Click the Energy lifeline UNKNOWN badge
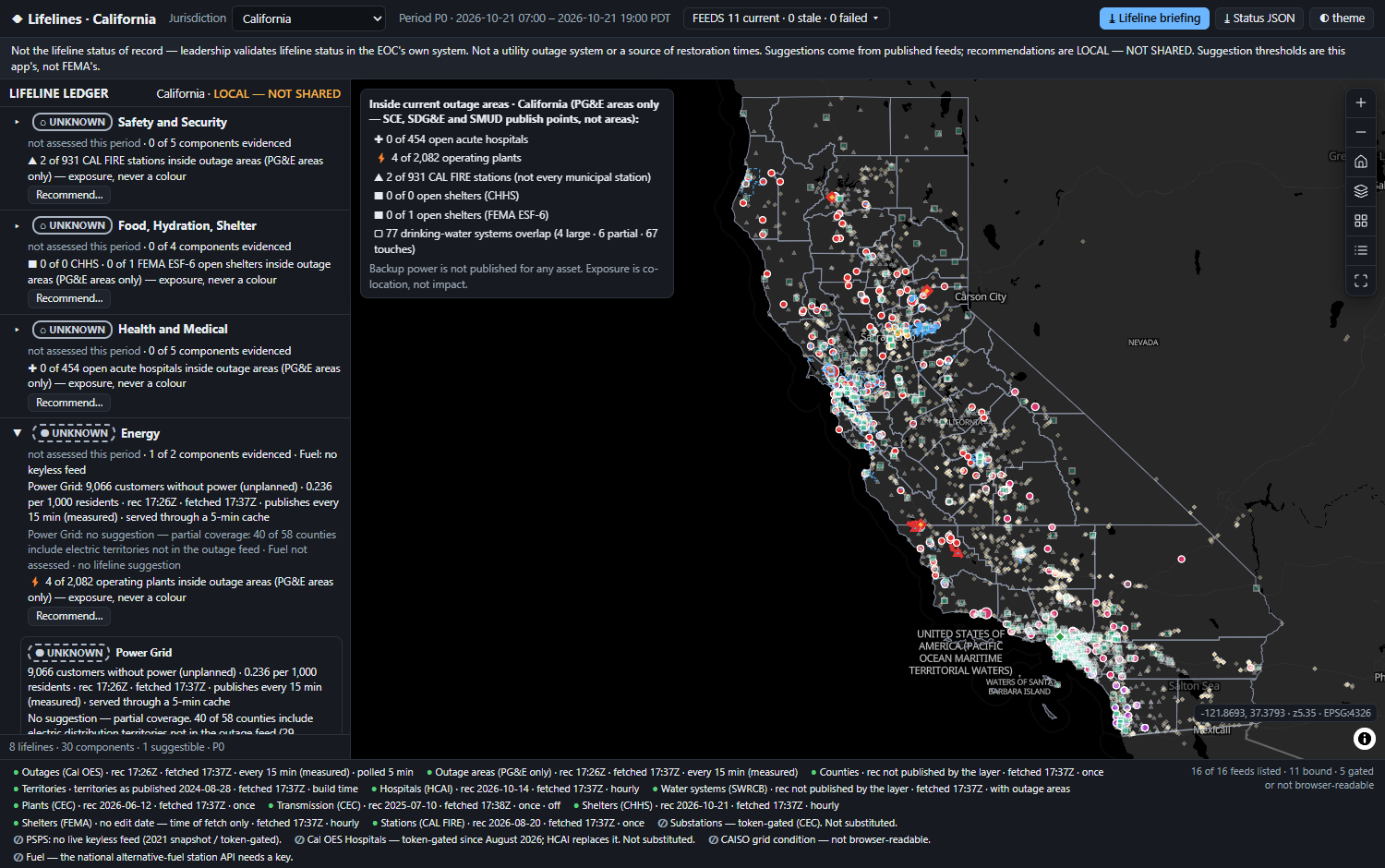 pos(74,433)
